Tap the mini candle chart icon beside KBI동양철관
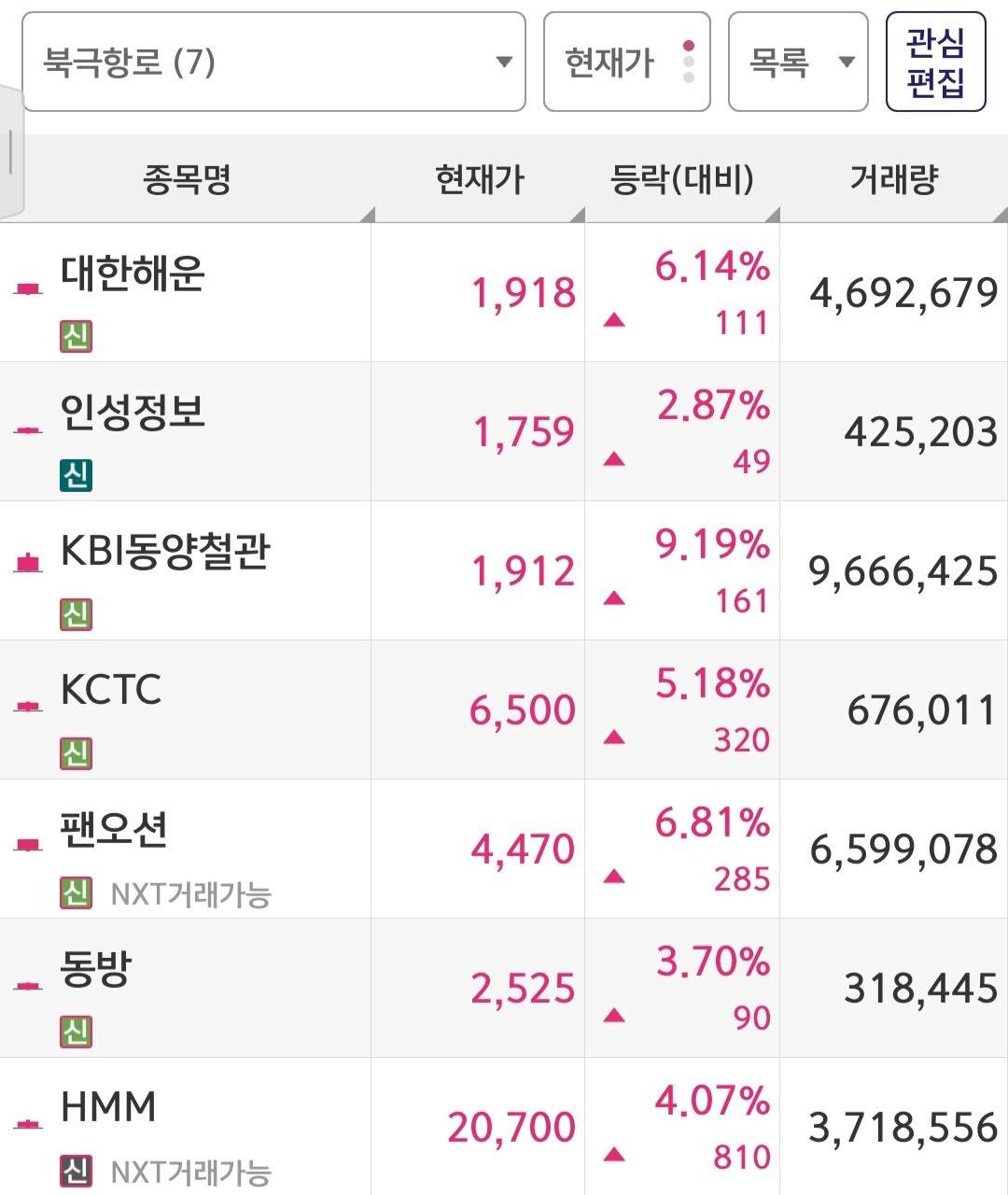 [x=28, y=563]
